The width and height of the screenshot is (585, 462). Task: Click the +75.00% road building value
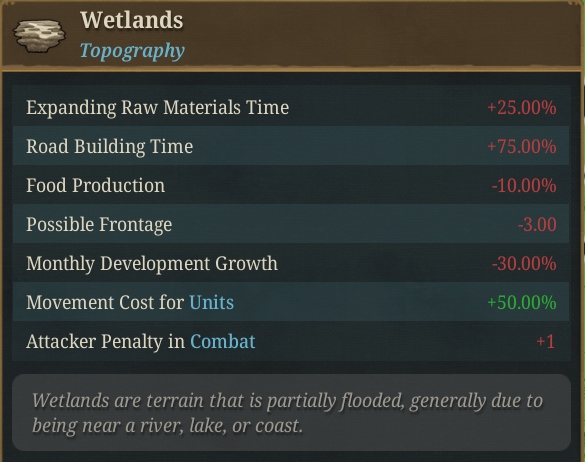click(x=522, y=146)
